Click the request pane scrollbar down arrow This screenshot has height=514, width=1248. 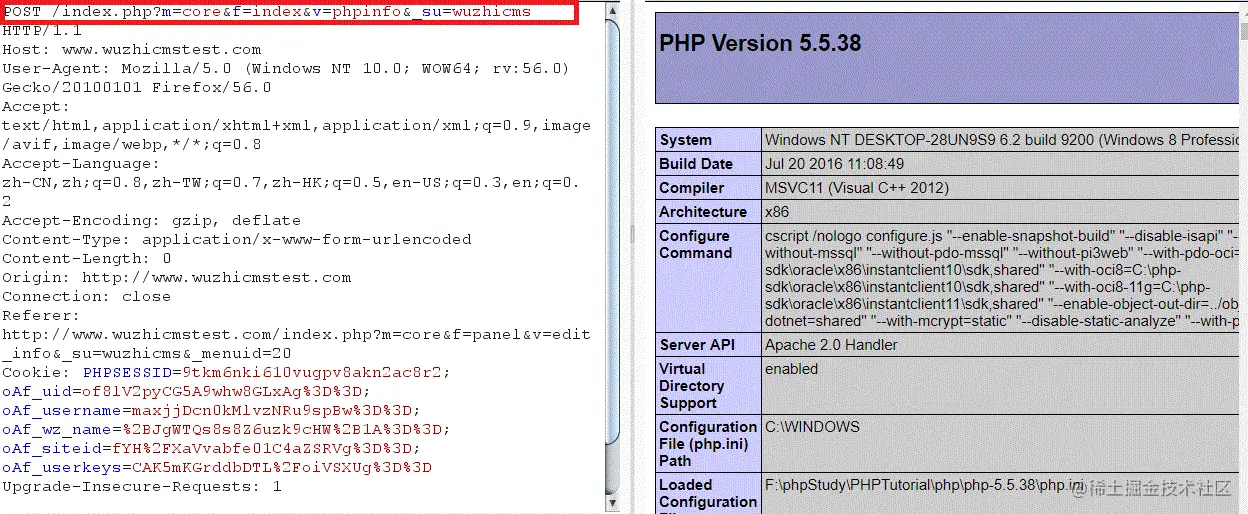point(611,504)
